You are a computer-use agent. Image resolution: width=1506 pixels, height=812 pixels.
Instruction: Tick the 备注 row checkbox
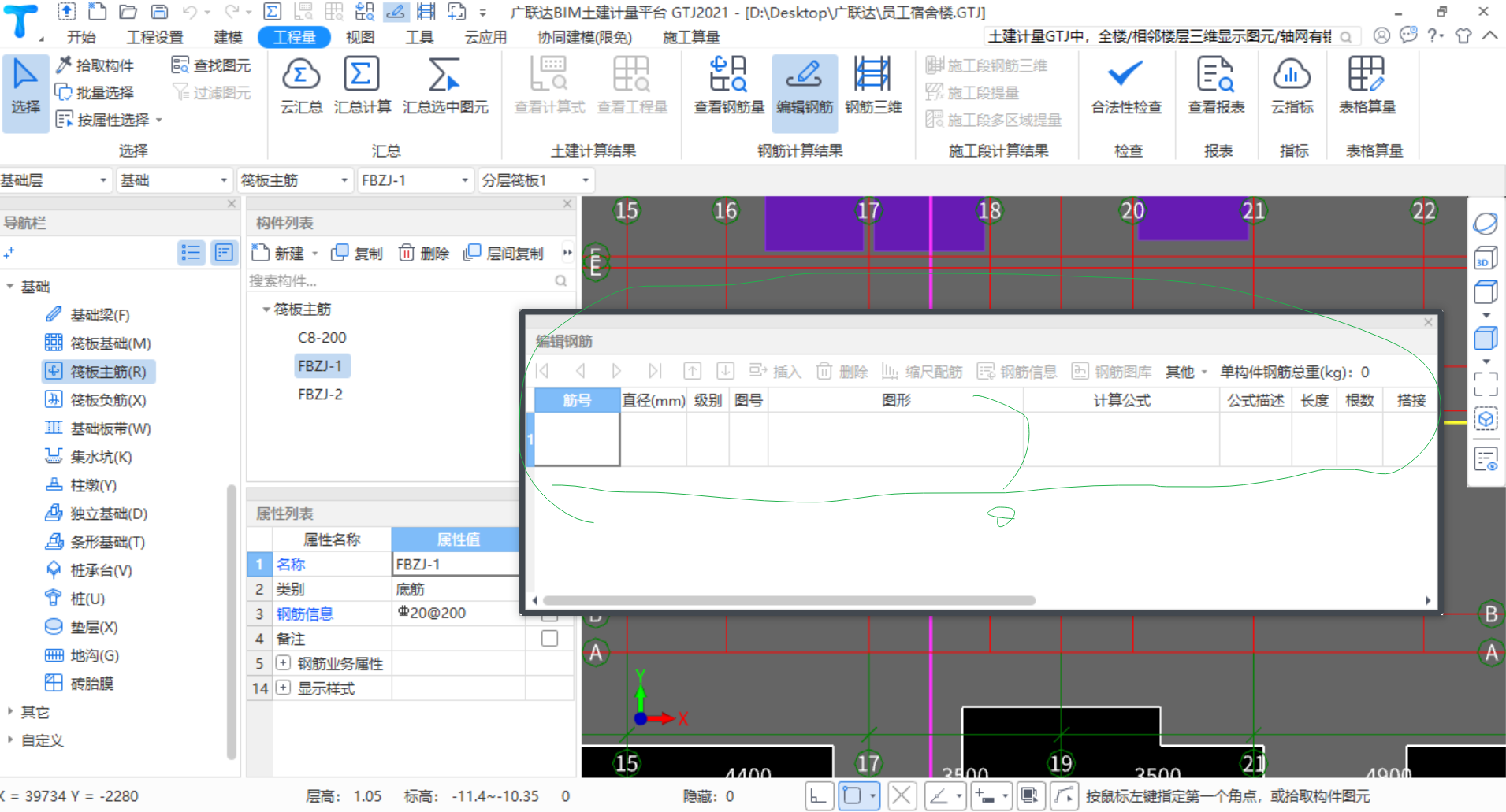549,638
